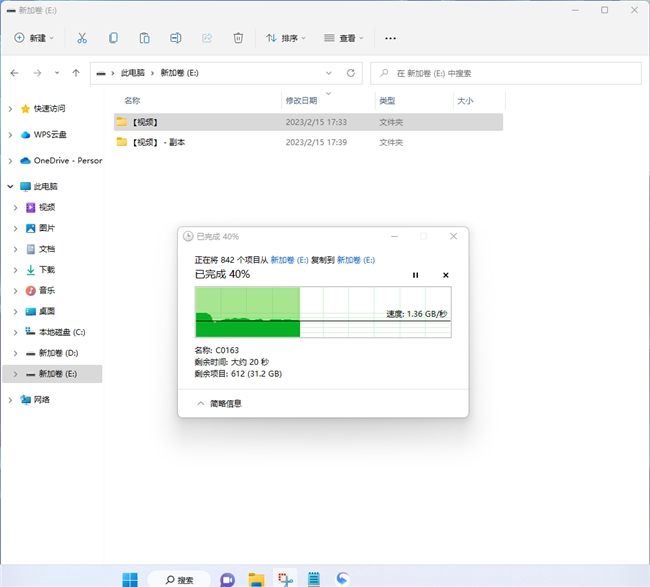Click the Cut scissors icon in toolbar
Image resolution: width=650 pixels, height=587 pixels.
82,38
